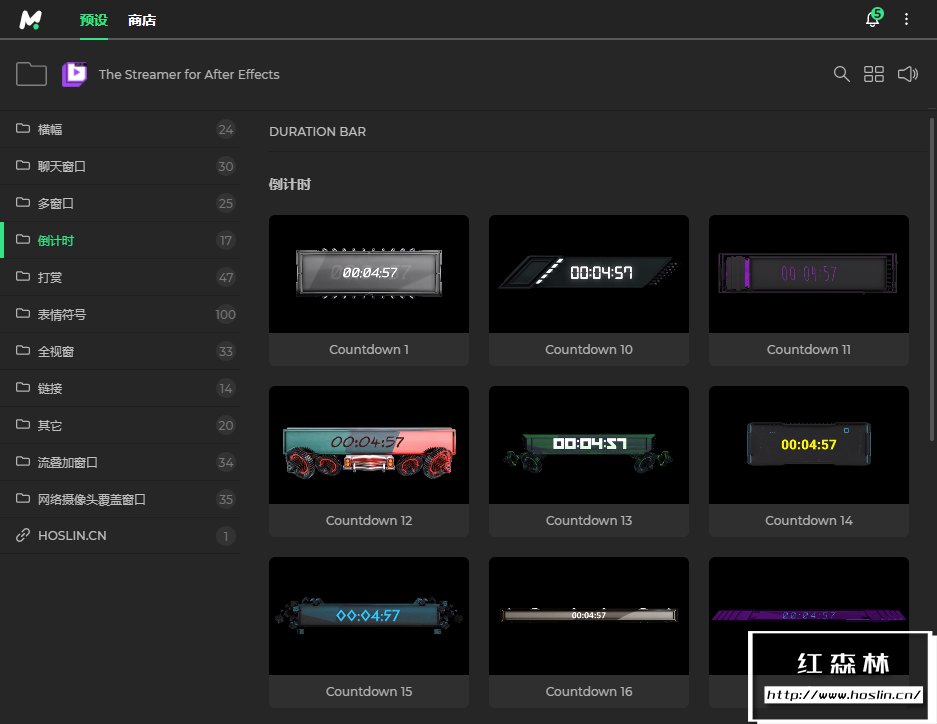
Task: Click the Motion Bro logo icon
Action: click(30, 19)
